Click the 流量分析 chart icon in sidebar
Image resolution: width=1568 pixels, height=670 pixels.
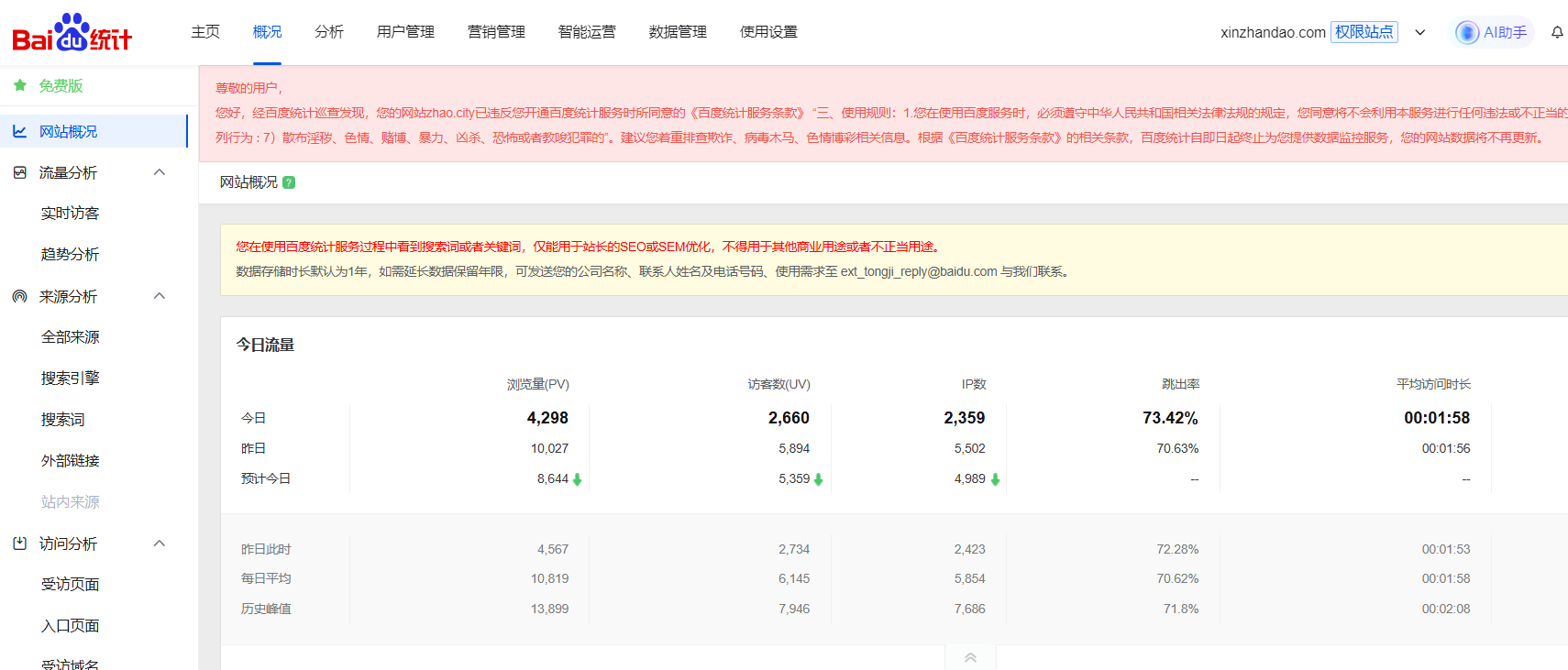(x=20, y=172)
